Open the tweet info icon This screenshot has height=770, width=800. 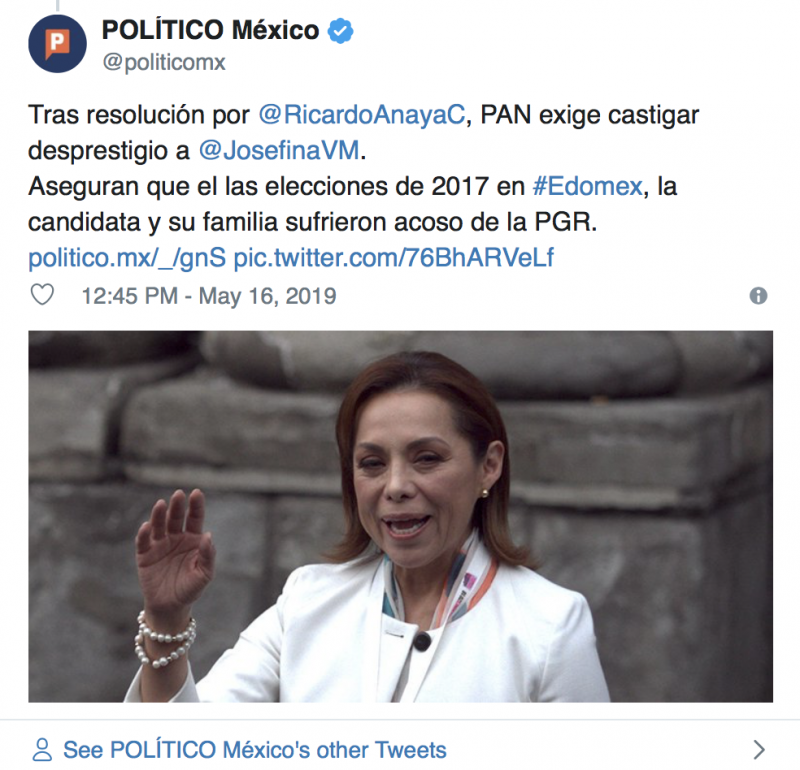click(758, 295)
